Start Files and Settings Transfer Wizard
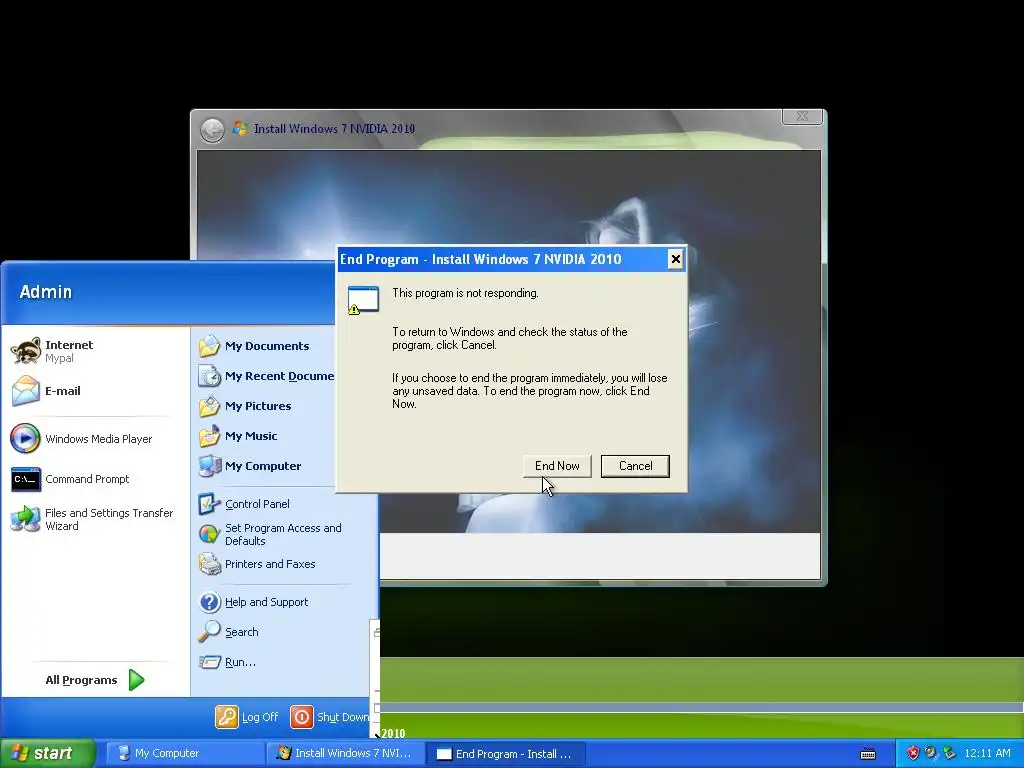This screenshot has height=768, width=1024. pos(92,519)
